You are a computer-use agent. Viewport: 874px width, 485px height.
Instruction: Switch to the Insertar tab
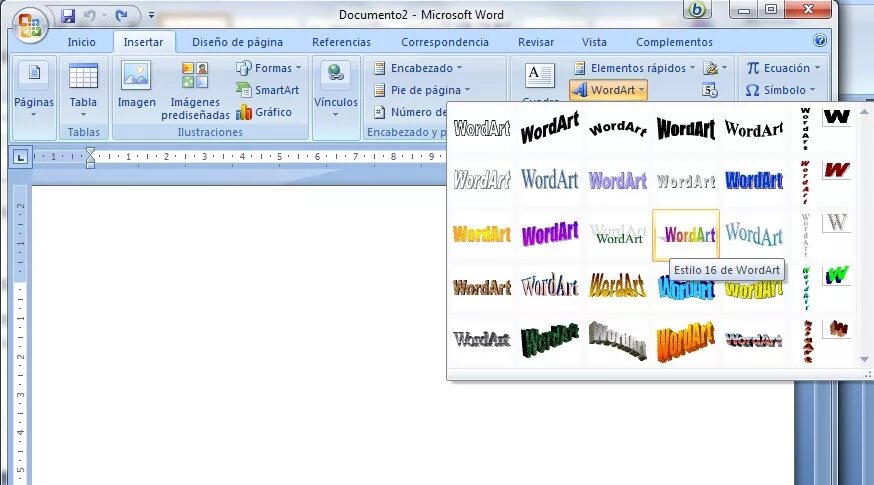[x=143, y=42]
